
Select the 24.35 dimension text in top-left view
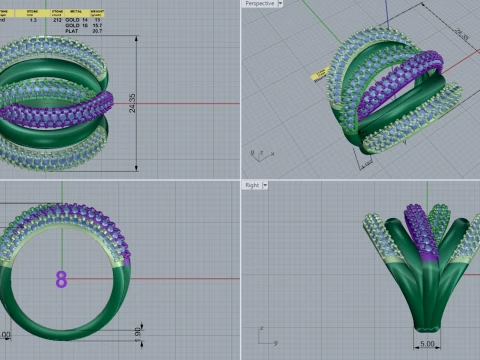tap(132, 103)
